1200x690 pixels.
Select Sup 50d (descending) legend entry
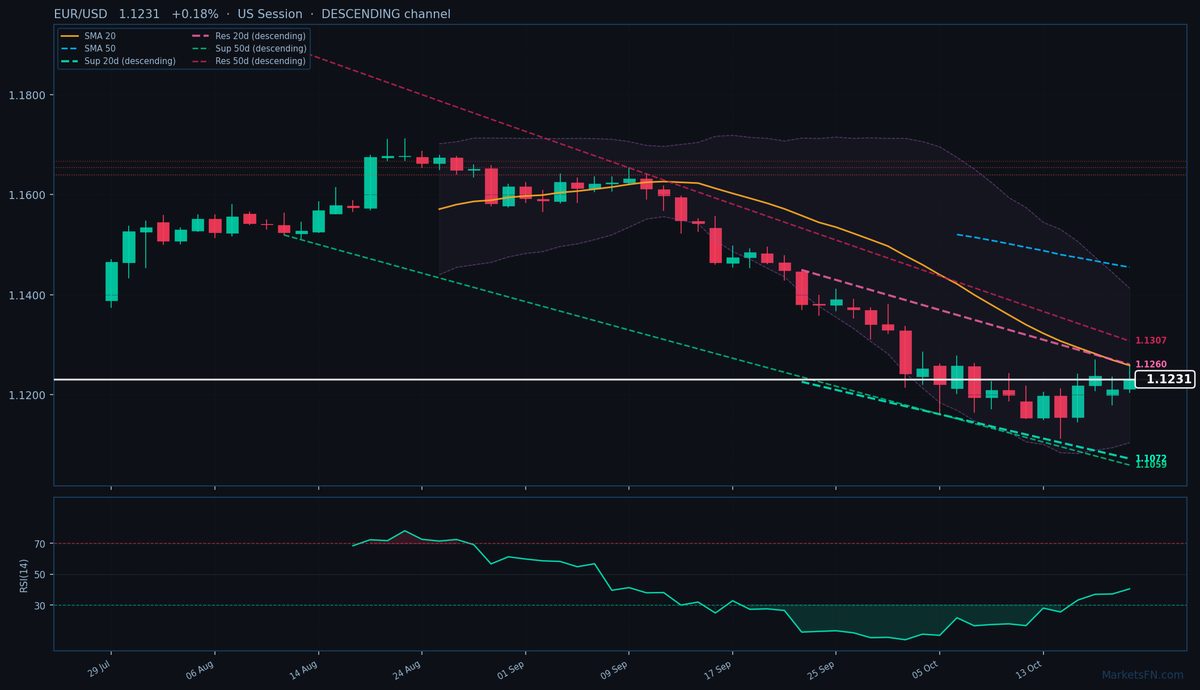click(248, 48)
